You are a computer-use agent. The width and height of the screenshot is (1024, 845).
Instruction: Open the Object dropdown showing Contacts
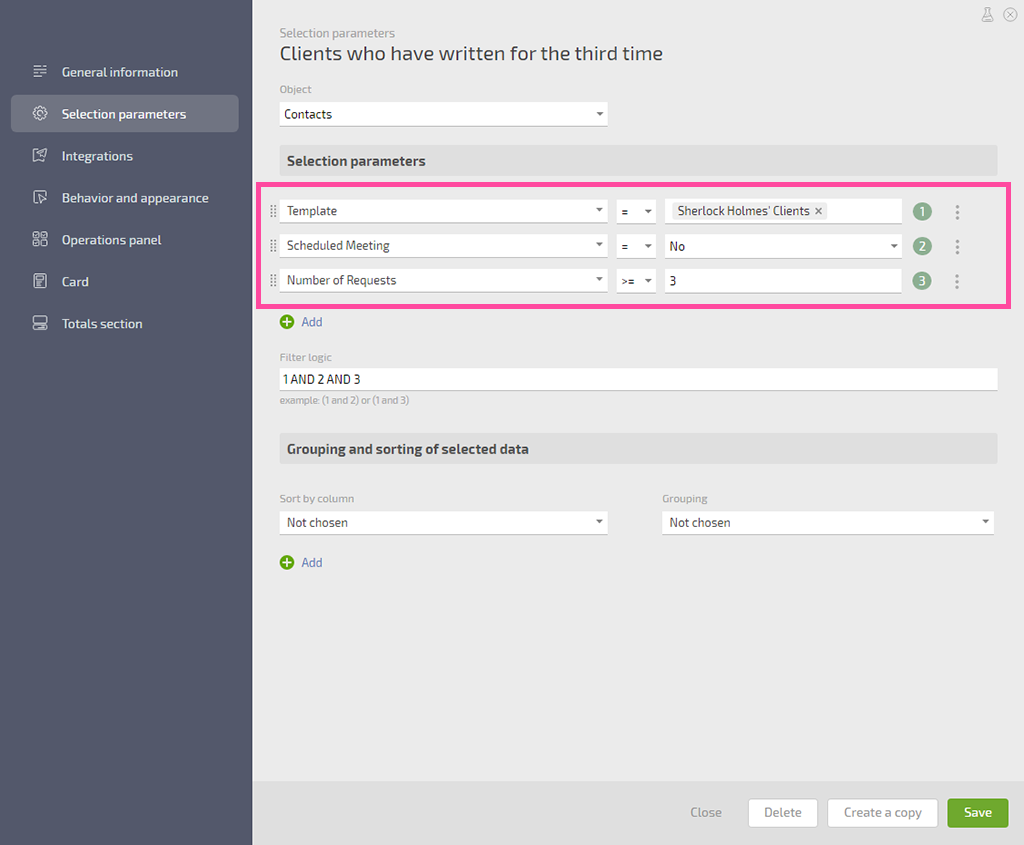(443, 114)
